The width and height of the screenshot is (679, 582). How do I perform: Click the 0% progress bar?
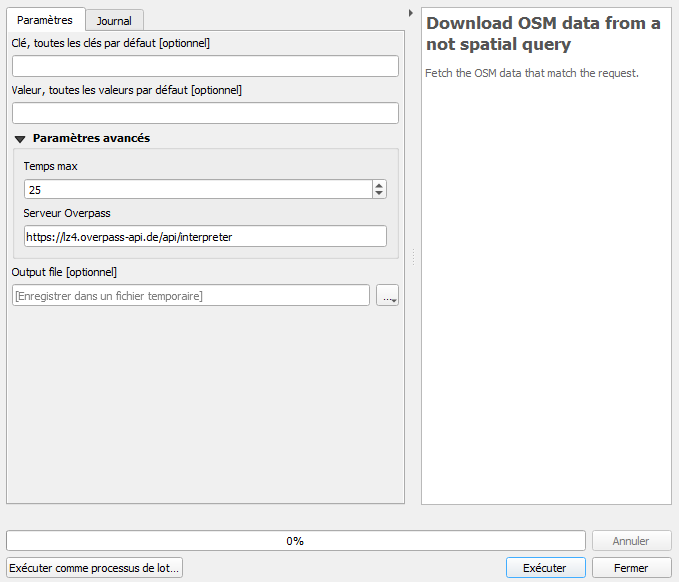(x=295, y=541)
